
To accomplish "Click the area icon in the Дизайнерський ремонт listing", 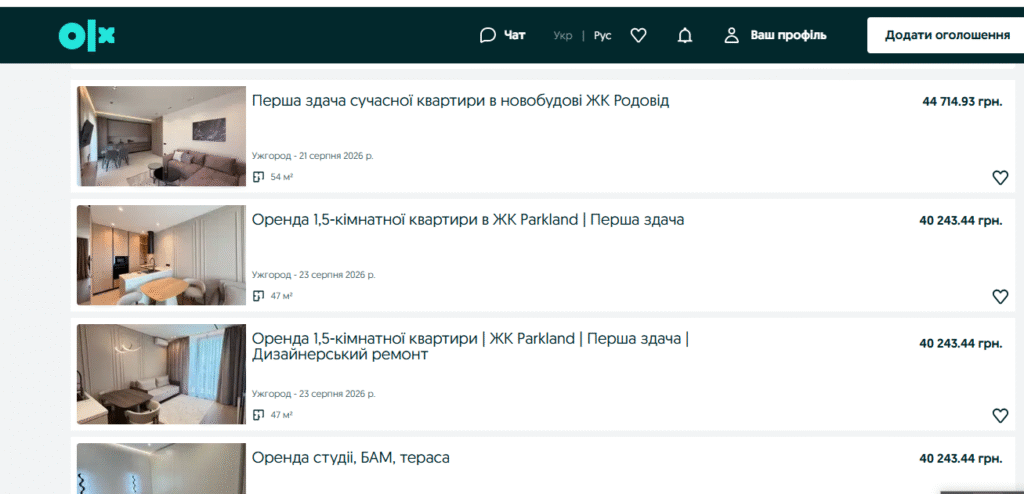I will click(x=259, y=415).
